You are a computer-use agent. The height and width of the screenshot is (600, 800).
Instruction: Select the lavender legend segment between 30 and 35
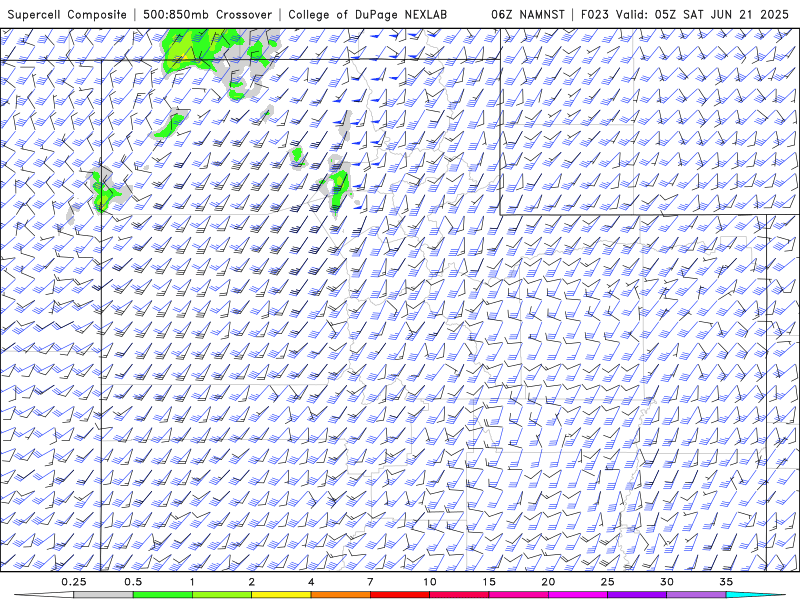point(696,595)
